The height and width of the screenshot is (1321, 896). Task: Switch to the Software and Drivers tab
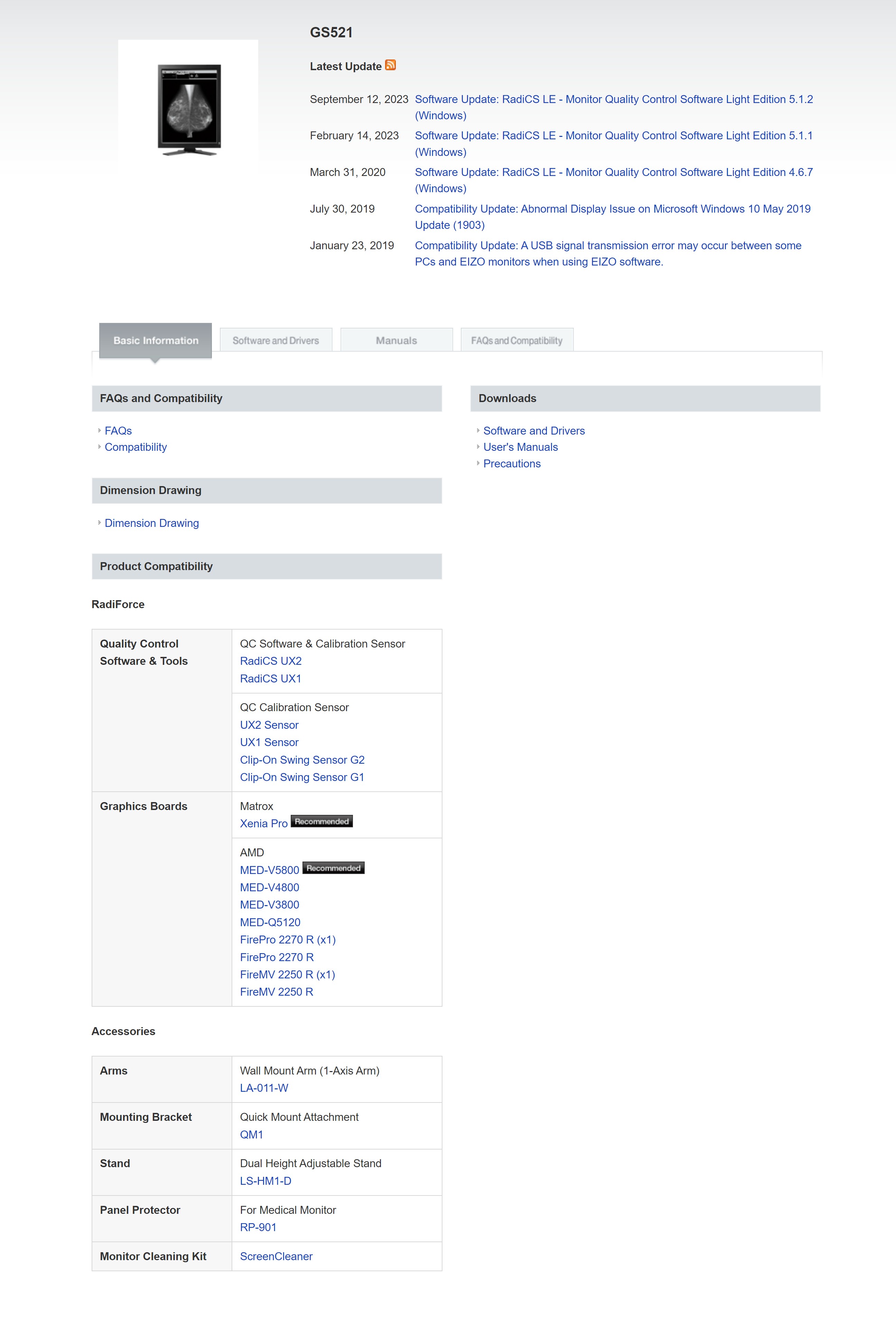click(276, 340)
